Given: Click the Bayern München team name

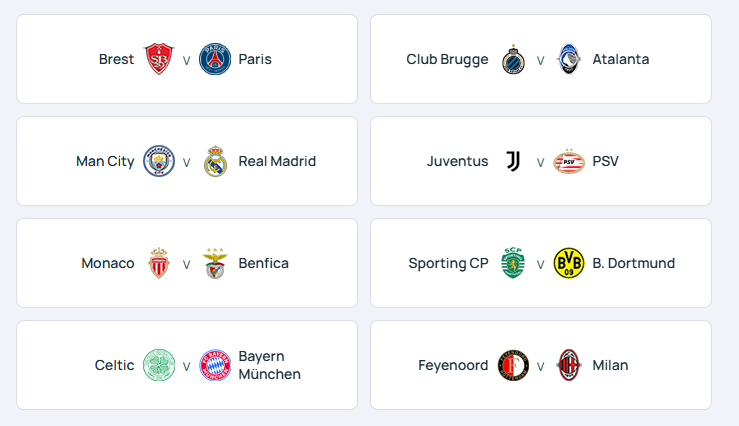Looking at the screenshot, I should point(270,365).
